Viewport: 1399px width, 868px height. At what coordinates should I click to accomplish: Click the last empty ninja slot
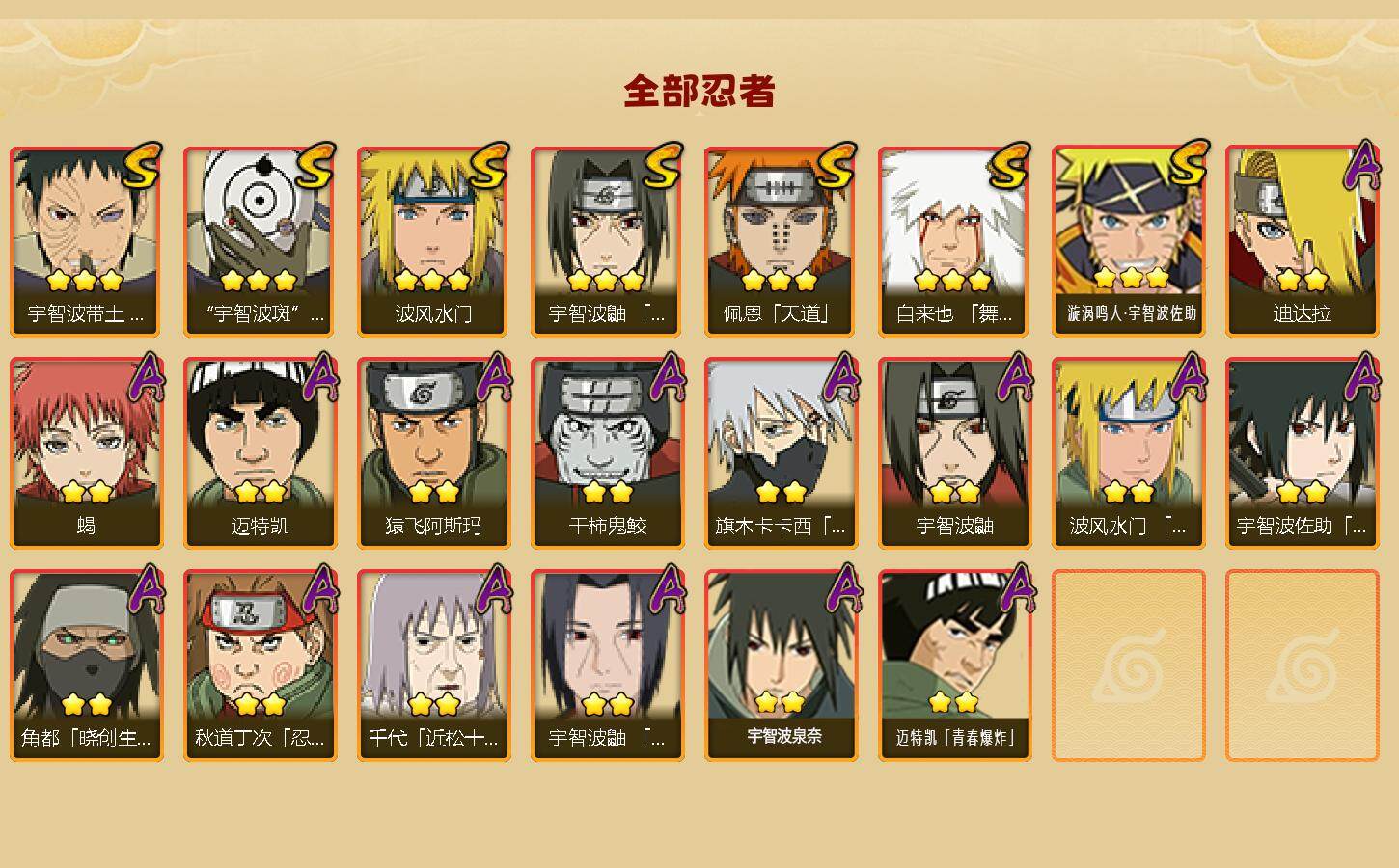[x=1302, y=665]
